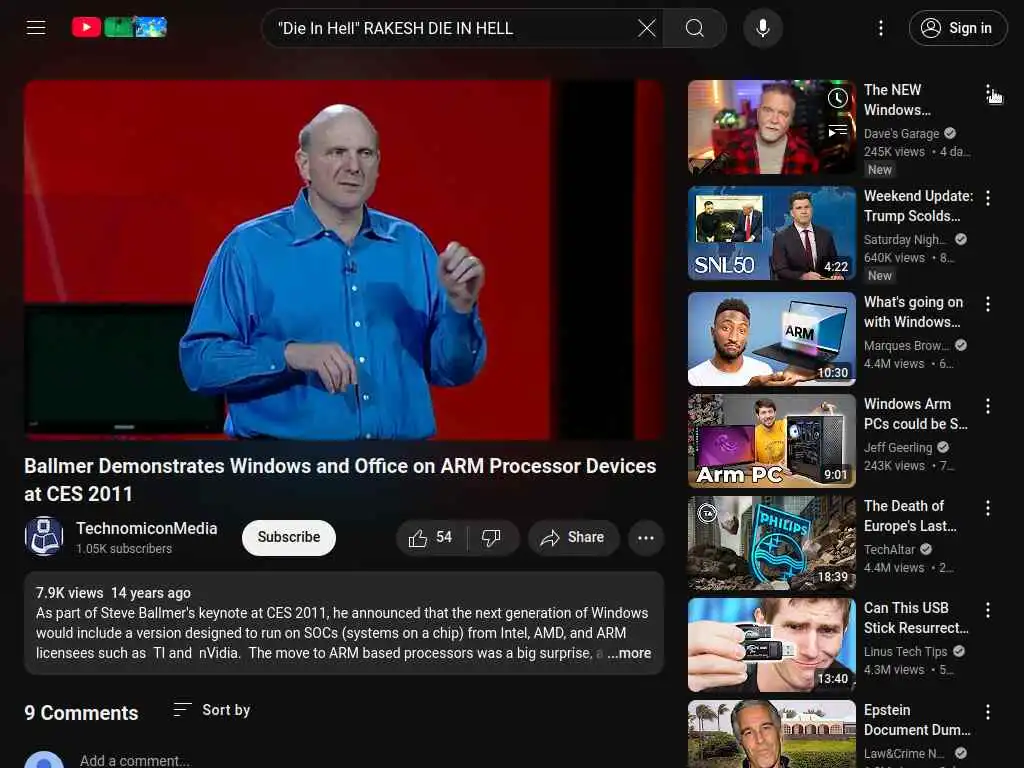1024x768 pixels.
Task: Open TechnomiconMedia channel name link
Action: (x=146, y=528)
